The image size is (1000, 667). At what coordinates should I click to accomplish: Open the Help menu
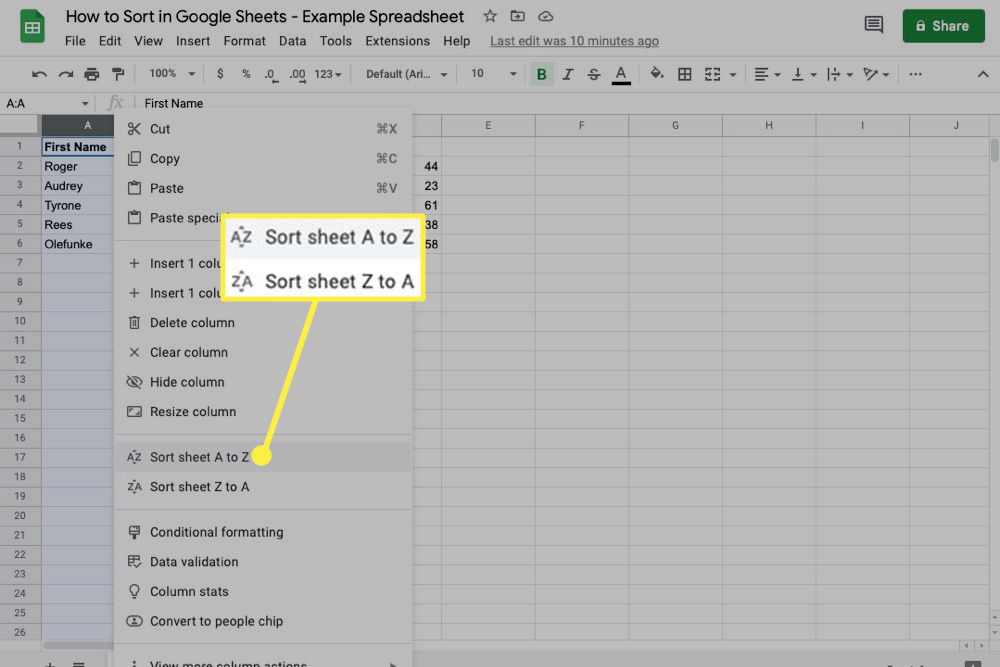coord(457,41)
